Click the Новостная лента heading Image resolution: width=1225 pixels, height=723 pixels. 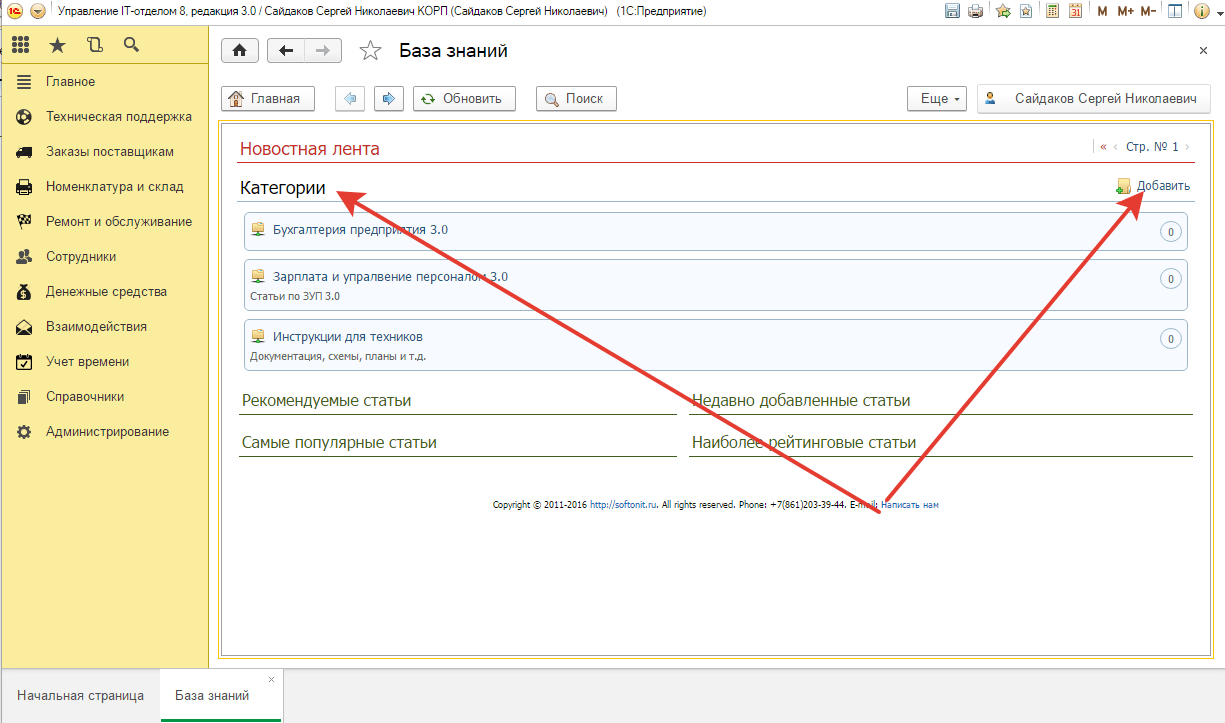pyautogui.click(x=310, y=149)
